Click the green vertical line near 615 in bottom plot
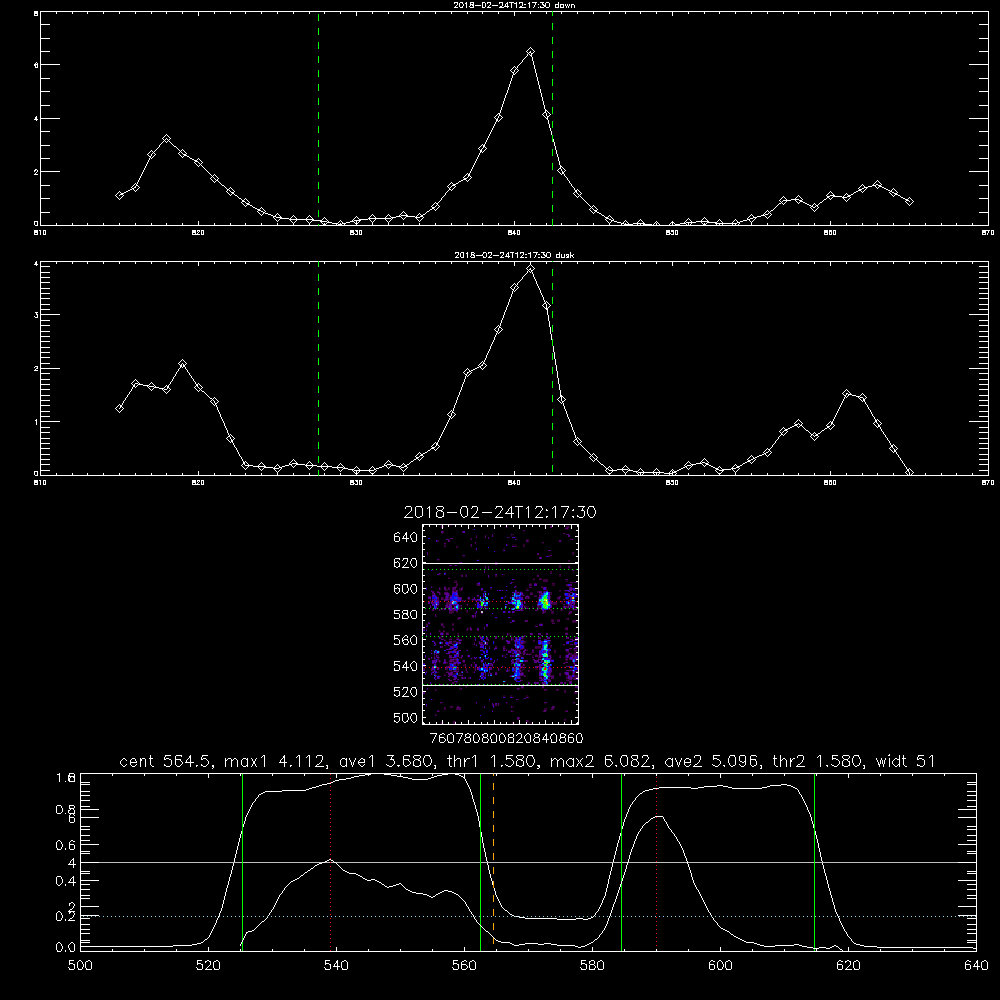This screenshot has width=1000, height=1000. [814, 861]
